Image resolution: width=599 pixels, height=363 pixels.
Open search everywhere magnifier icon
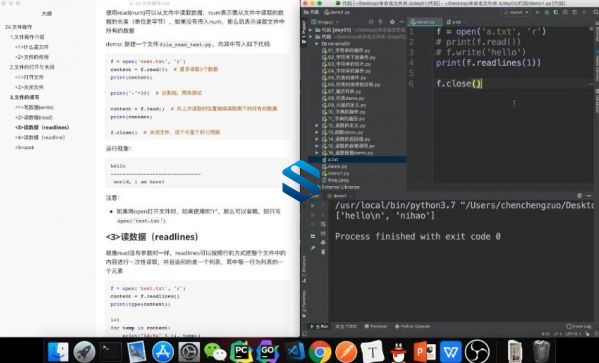595,13
